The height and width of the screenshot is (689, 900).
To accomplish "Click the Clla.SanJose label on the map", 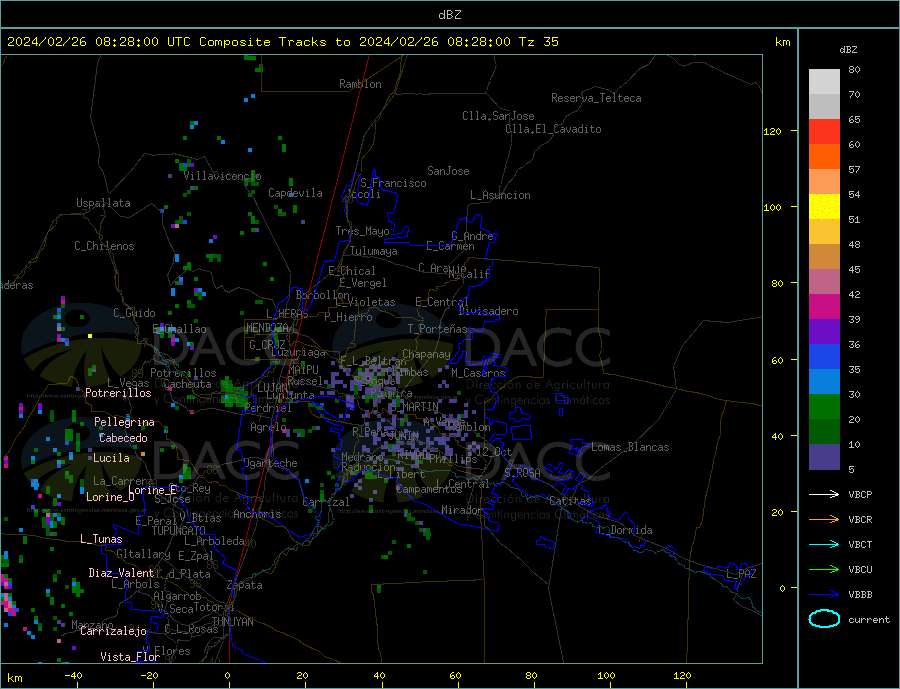I will (x=498, y=116).
